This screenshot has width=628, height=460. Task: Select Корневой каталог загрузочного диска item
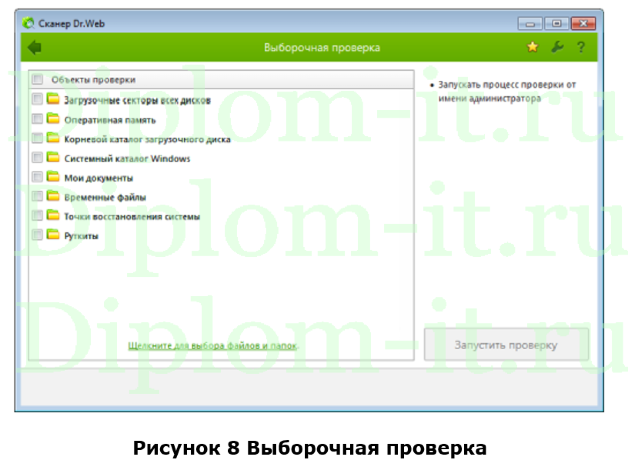pos(146,139)
